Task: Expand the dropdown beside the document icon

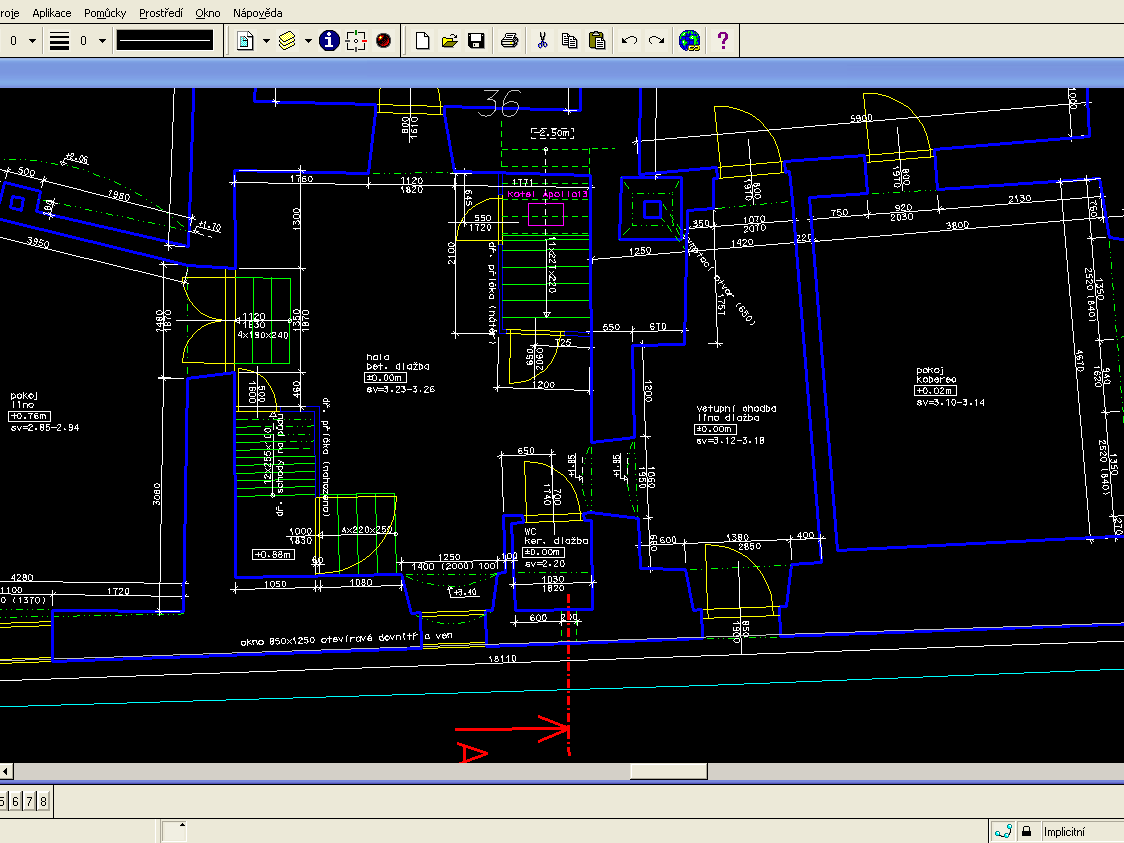Action: tap(266, 41)
